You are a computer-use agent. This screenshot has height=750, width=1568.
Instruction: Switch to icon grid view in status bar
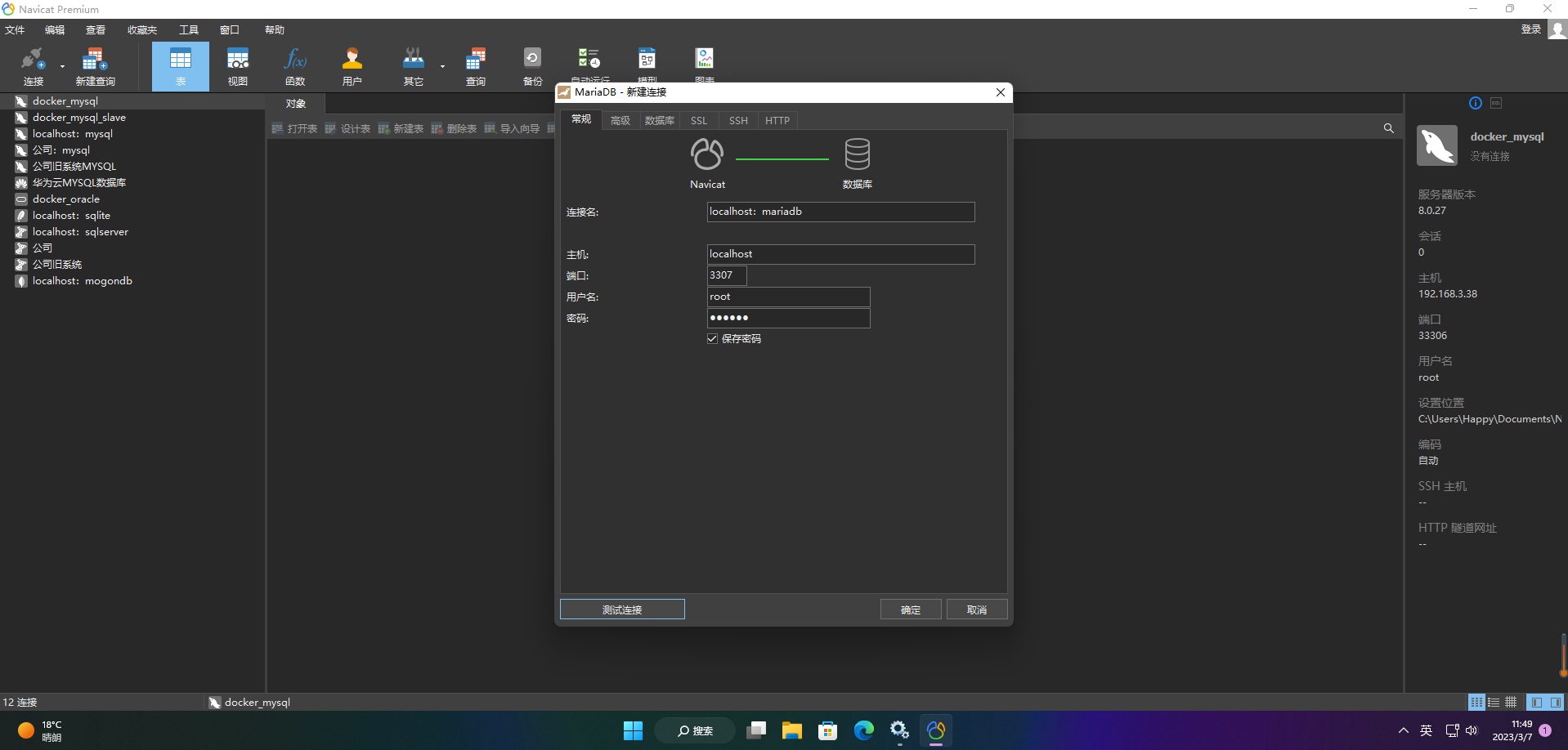tap(1476, 702)
